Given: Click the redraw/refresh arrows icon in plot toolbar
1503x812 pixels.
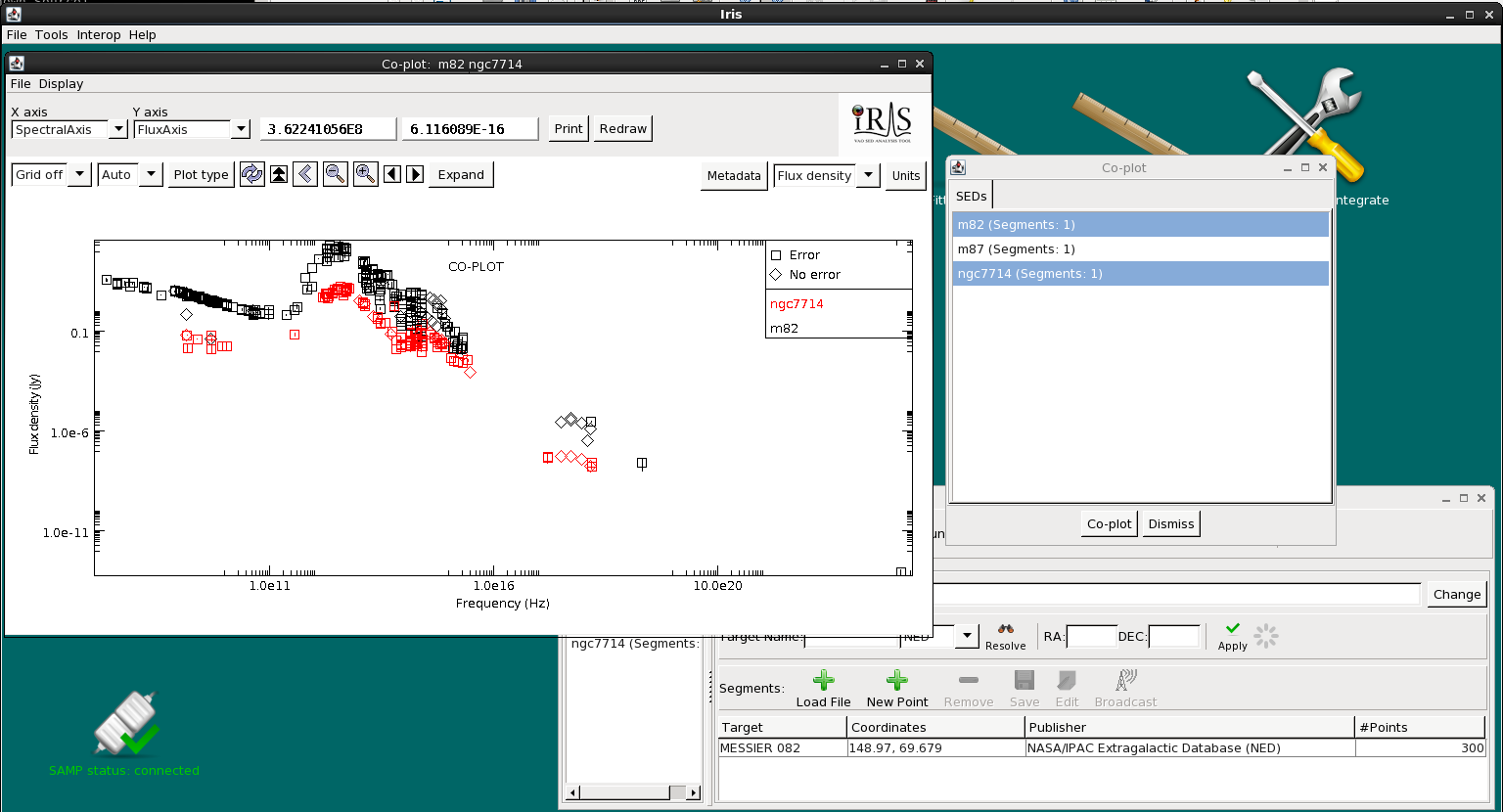Looking at the screenshot, I should [x=252, y=174].
